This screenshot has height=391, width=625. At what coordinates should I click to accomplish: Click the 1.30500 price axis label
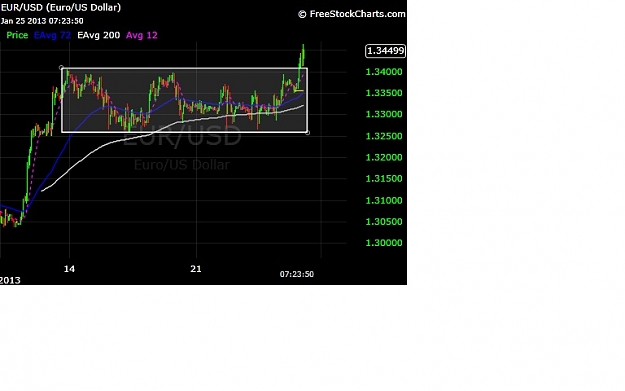click(x=384, y=222)
